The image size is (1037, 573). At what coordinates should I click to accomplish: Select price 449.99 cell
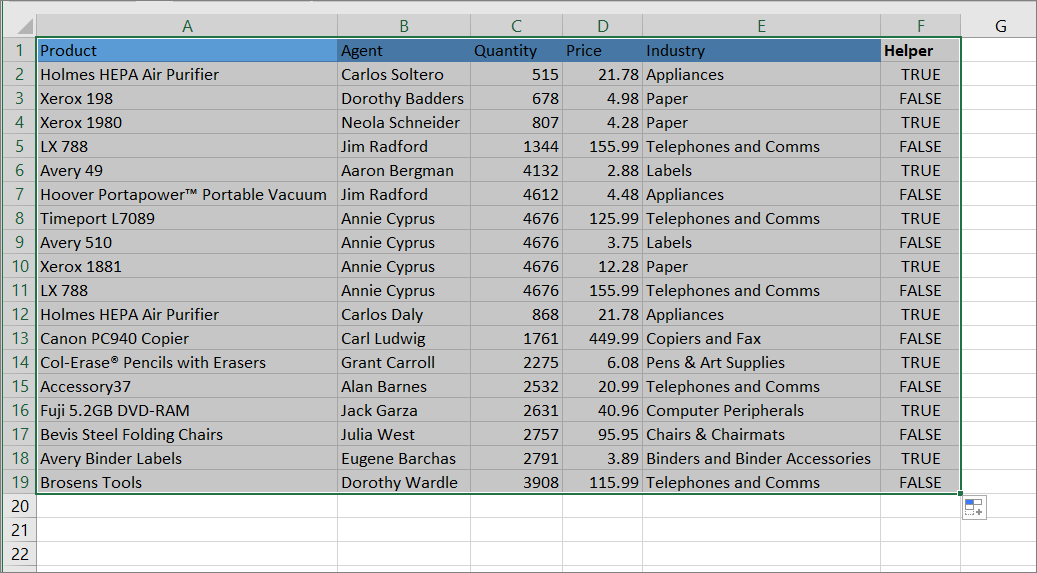[602, 338]
